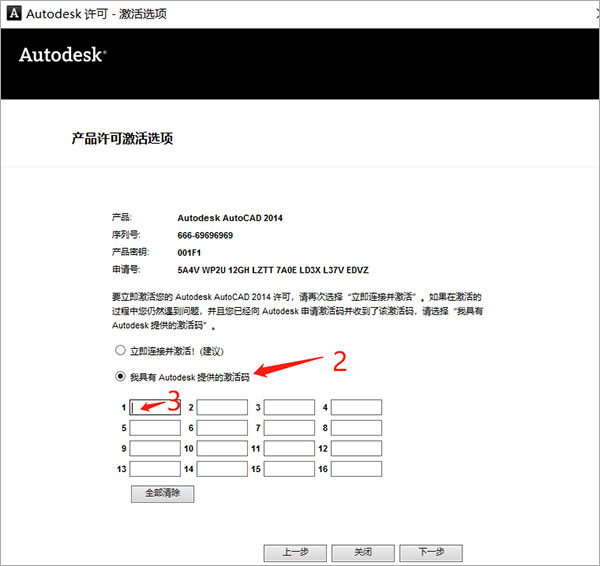Focus activation code field 16
The image size is (600, 566).
pyautogui.click(x=356, y=469)
